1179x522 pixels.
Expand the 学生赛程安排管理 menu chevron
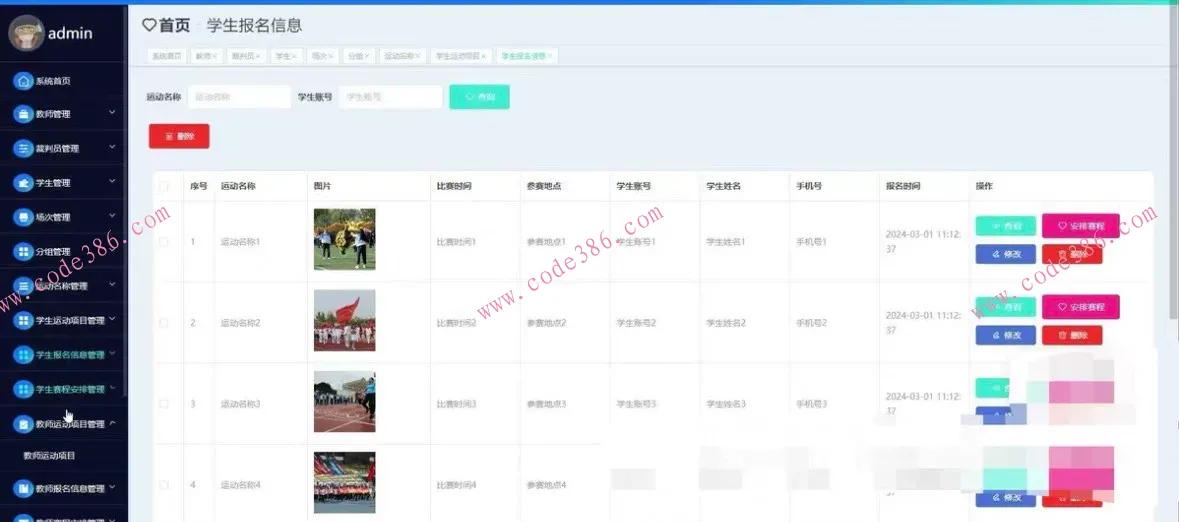pyautogui.click(x=113, y=388)
